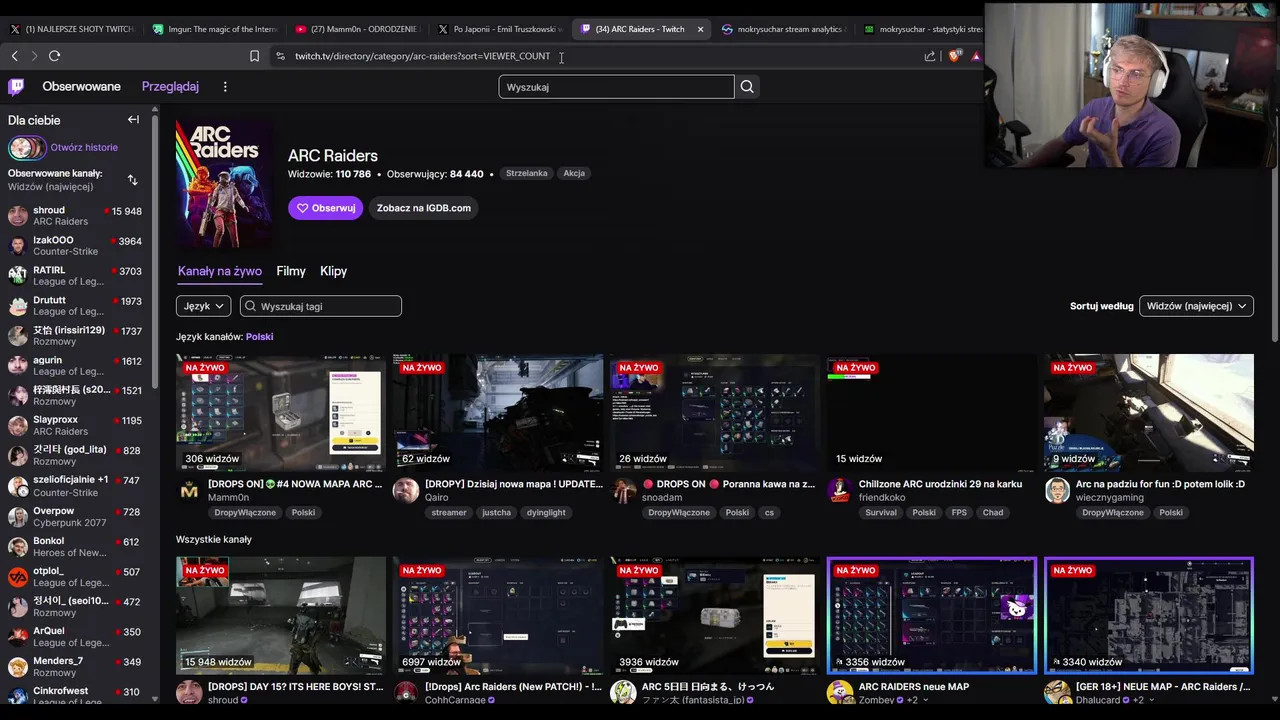
Task: Open ARC Raiders game cover art
Action: [224, 185]
